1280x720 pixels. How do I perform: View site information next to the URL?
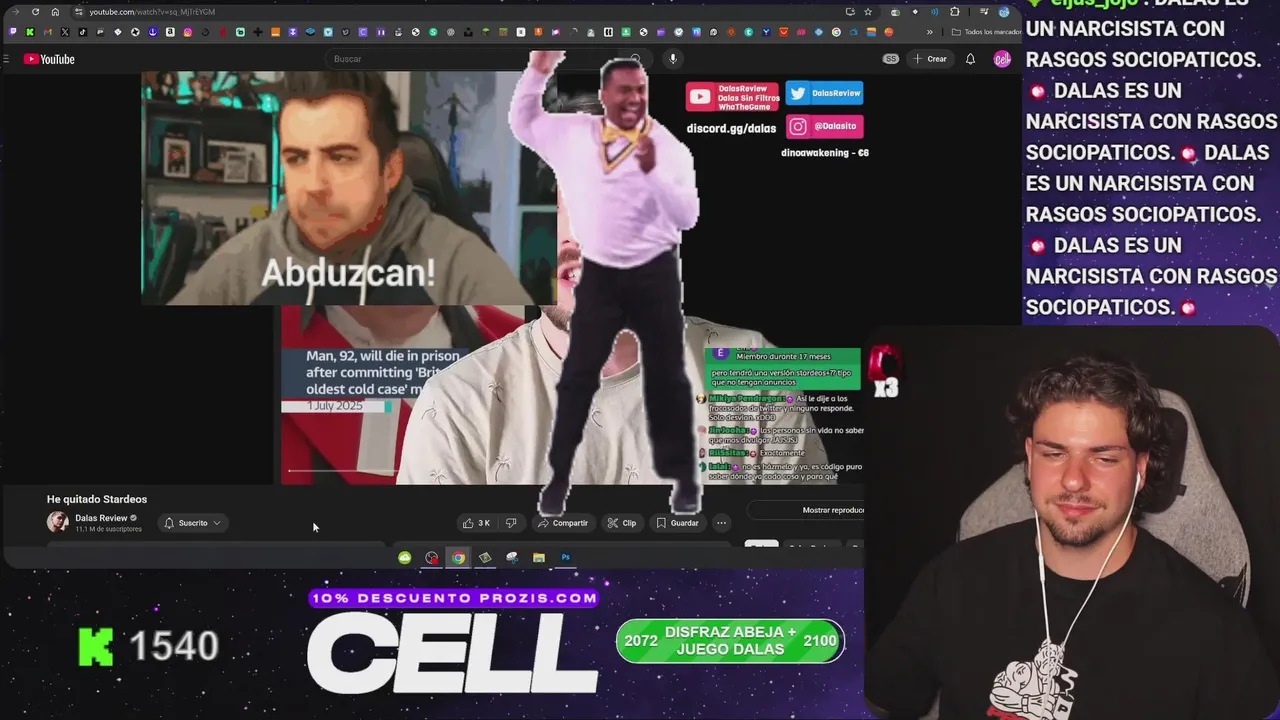(x=78, y=12)
